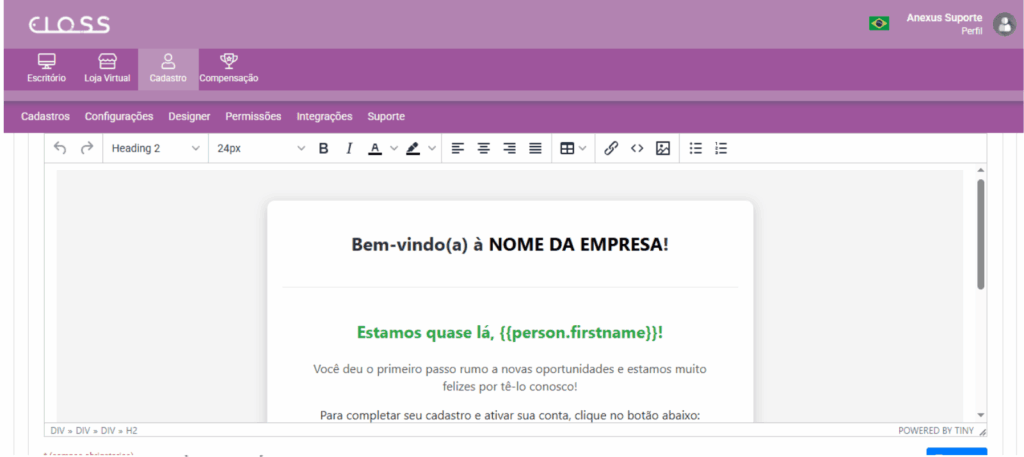Image resolution: width=1024 pixels, height=457 pixels.
Task: Justify the paragraph text
Action: [535, 148]
